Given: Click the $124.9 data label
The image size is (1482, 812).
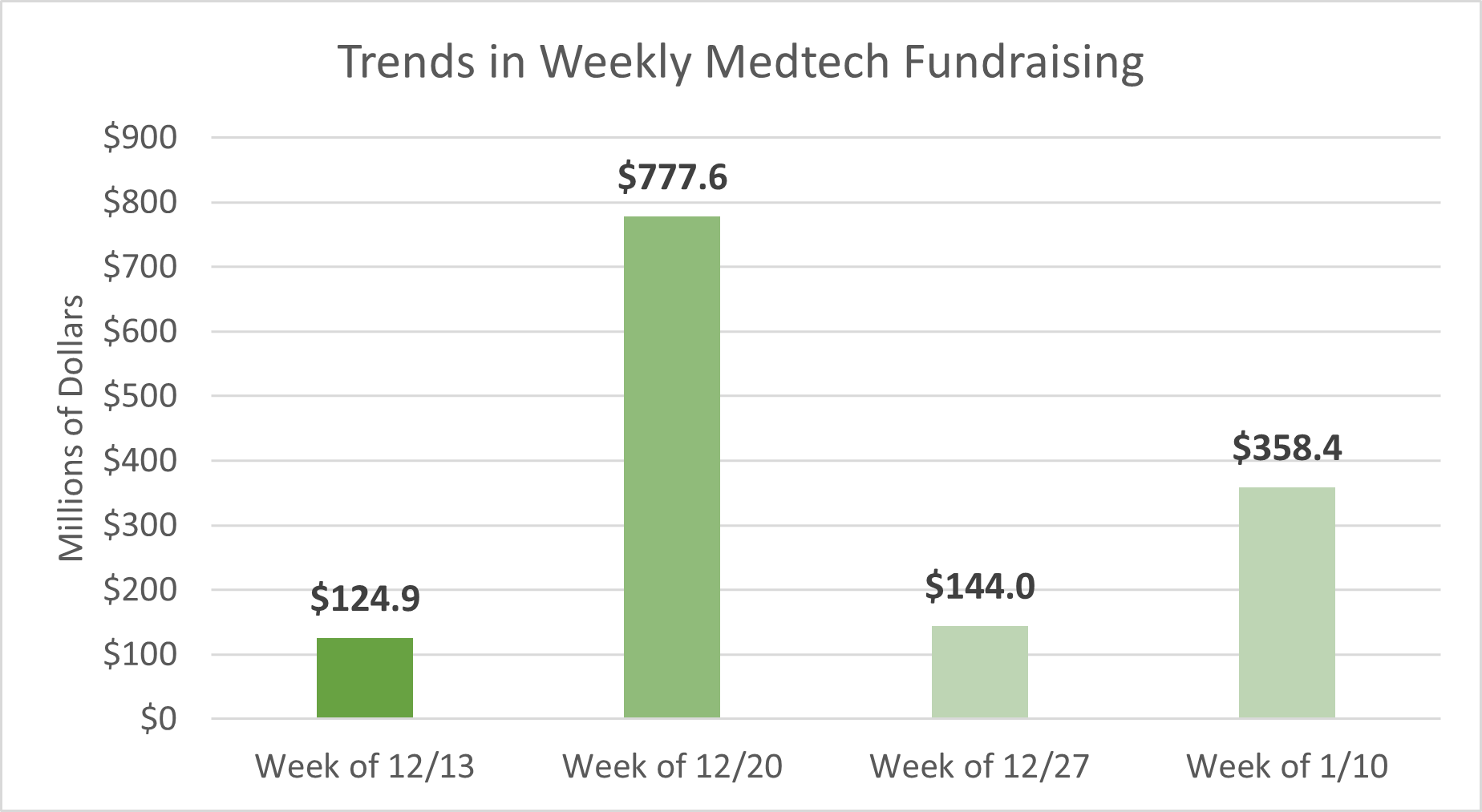Looking at the screenshot, I should click(365, 599).
